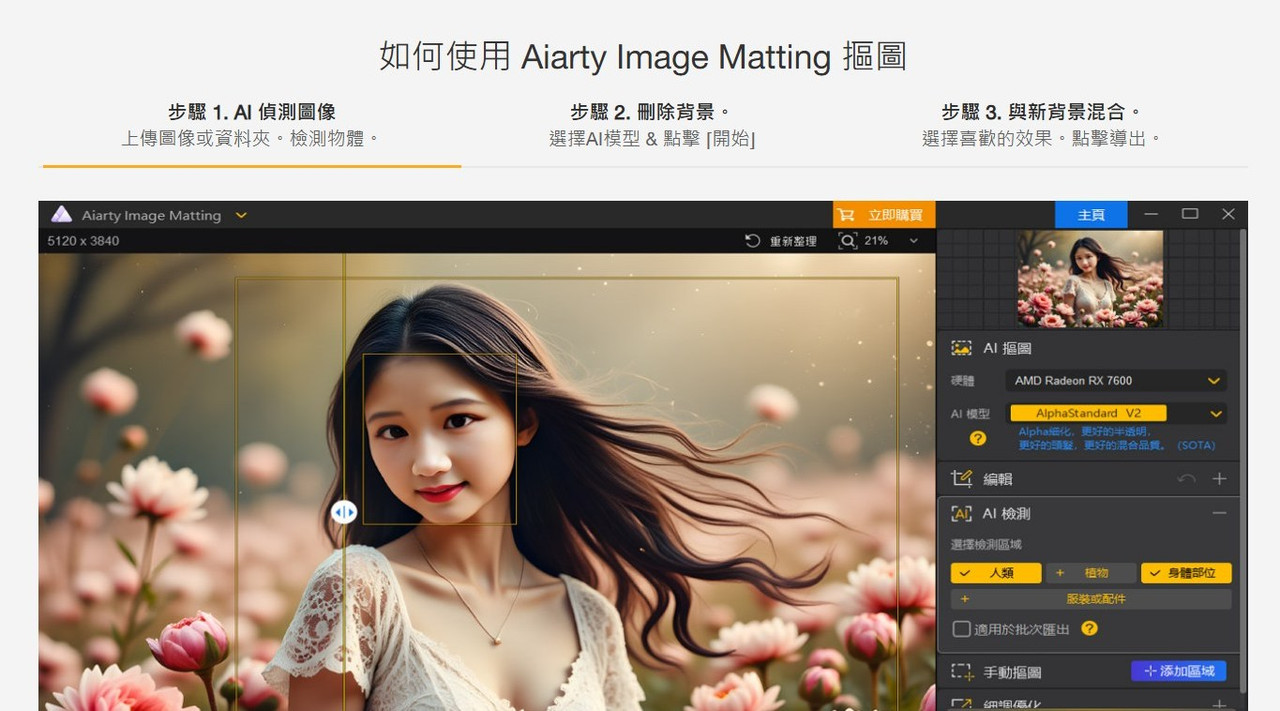Select the 步驟 1. AI 偵測圖像 tab
Viewport: 1280px width, 711px height.
pyautogui.click(x=251, y=125)
